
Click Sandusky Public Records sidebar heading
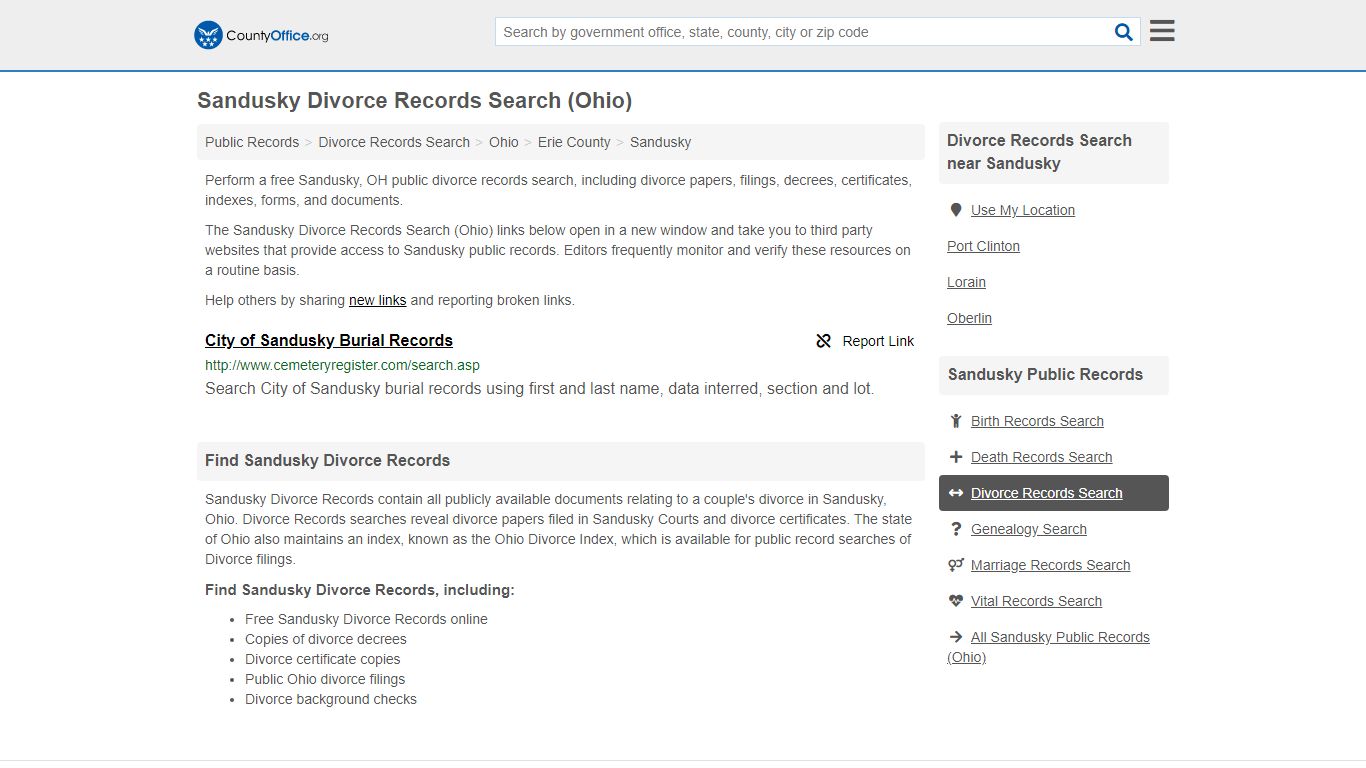click(x=1045, y=374)
